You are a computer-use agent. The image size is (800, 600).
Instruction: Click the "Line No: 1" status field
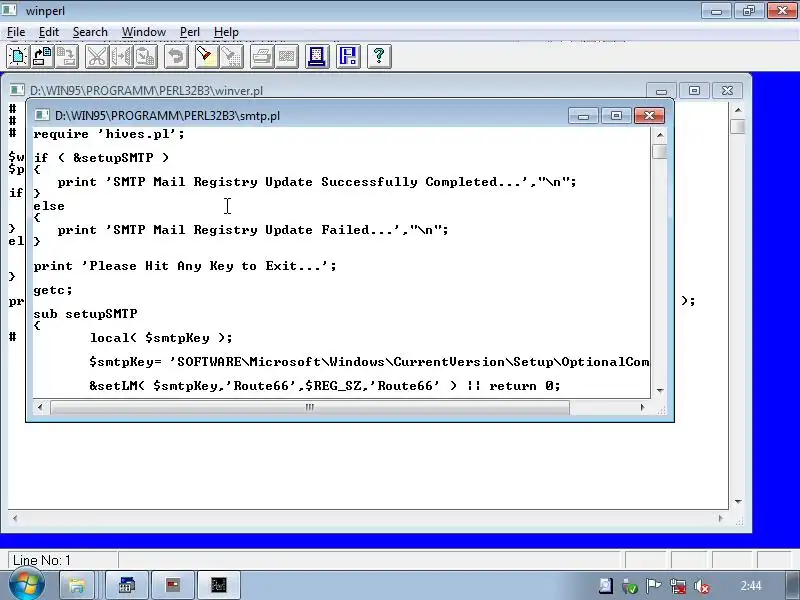(x=63, y=560)
